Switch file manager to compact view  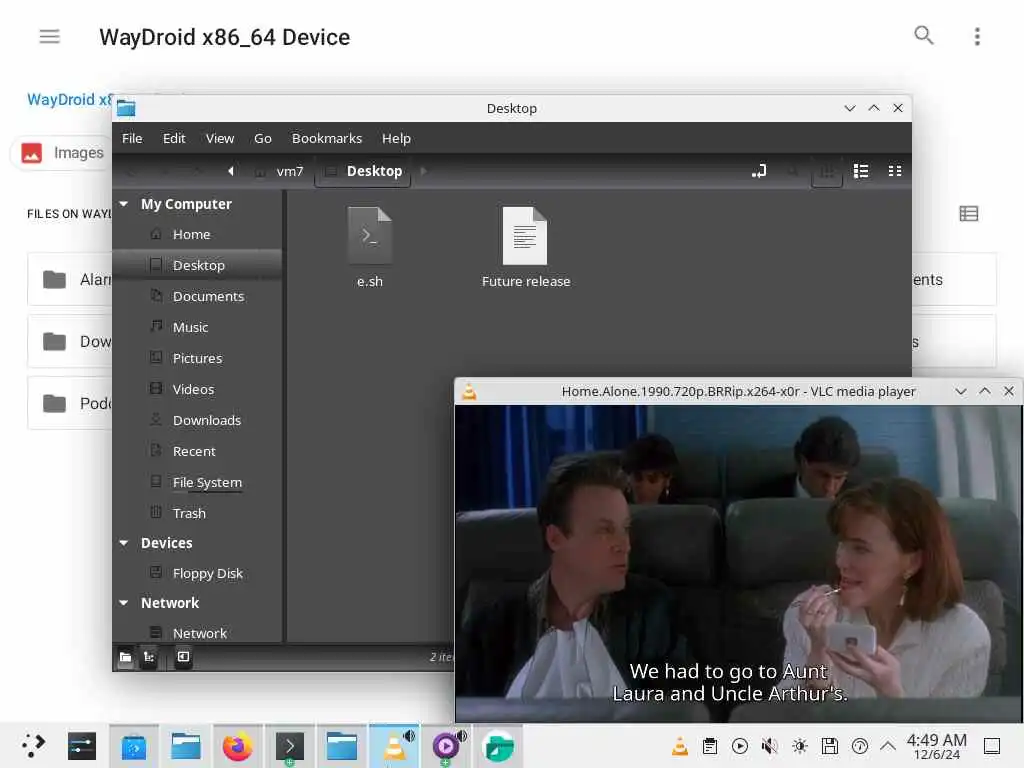pos(895,171)
